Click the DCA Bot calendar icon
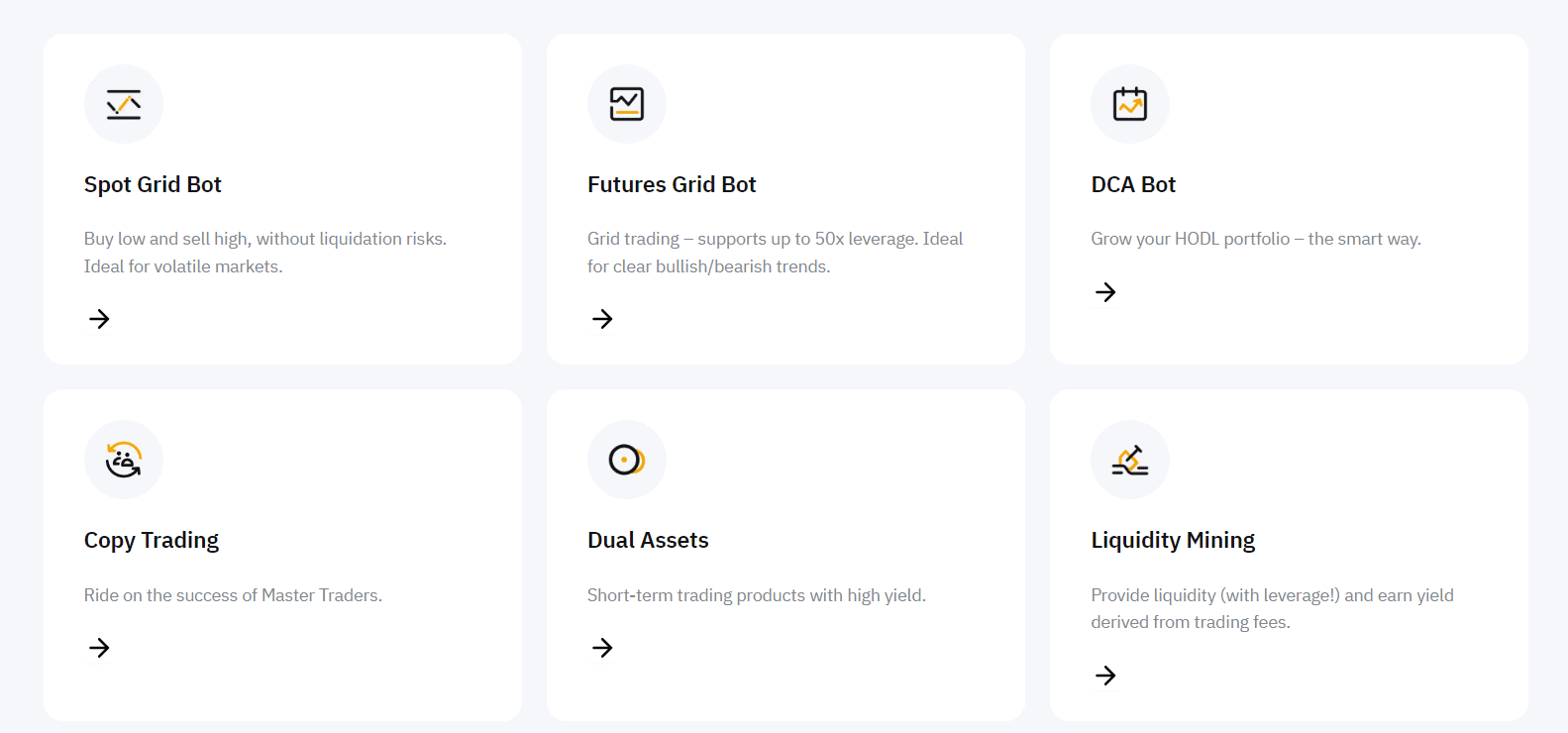Viewport: 1568px width, 733px height. (x=1129, y=104)
